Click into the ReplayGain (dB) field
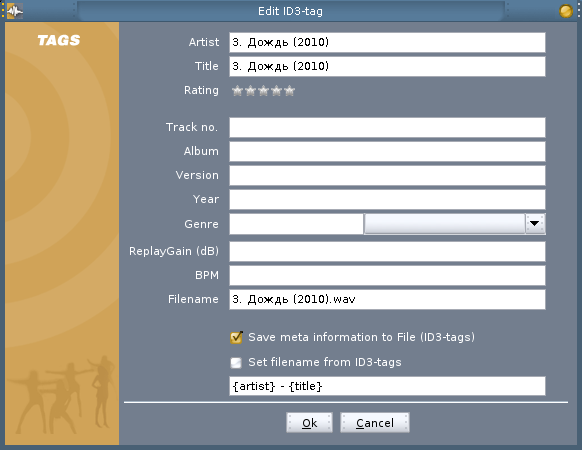The height and width of the screenshot is (450, 582). coord(387,251)
